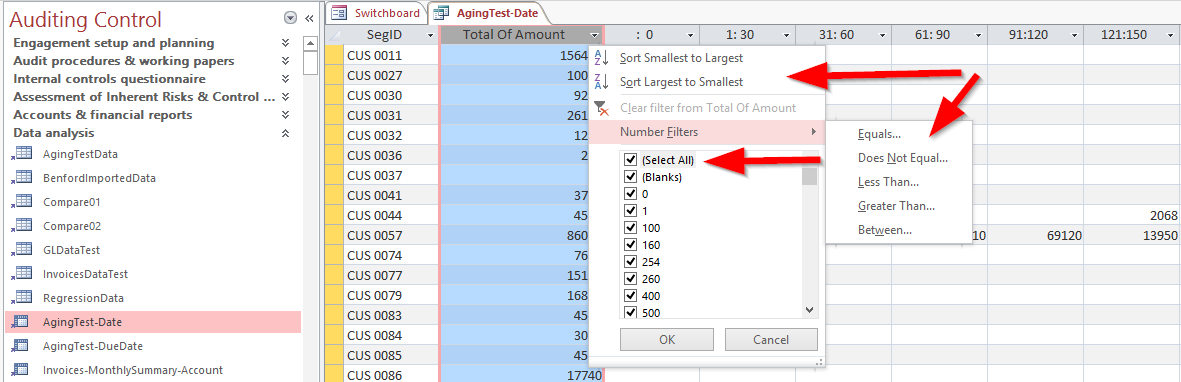Image resolution: width=1181 pixels, height=382 pixels.
Task: Collapse navigation pane with shutter bar button
Action: pos(309,19)
